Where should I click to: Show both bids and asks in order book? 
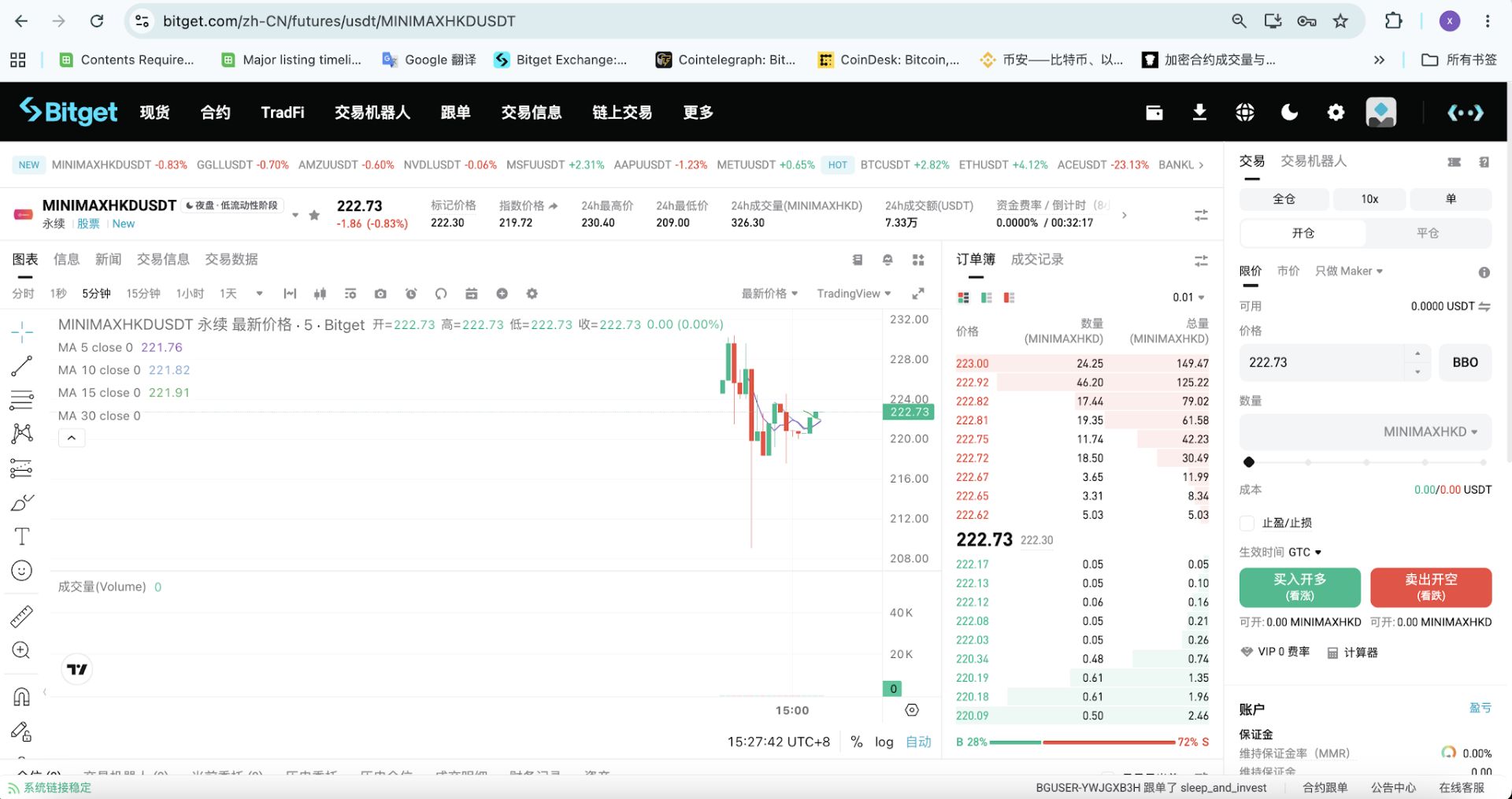tap(963, 298)
